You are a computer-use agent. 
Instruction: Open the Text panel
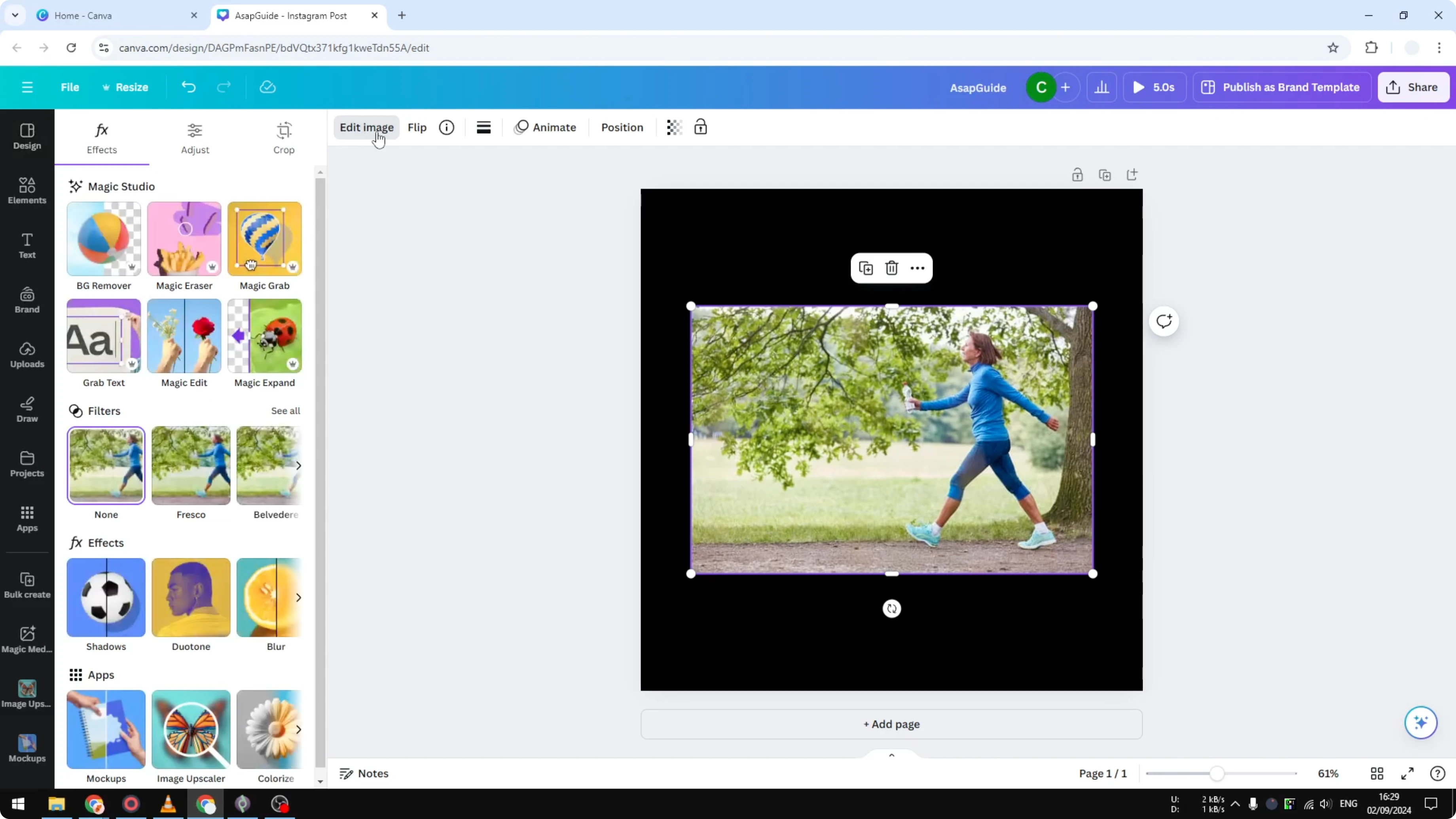pos(27,245)
